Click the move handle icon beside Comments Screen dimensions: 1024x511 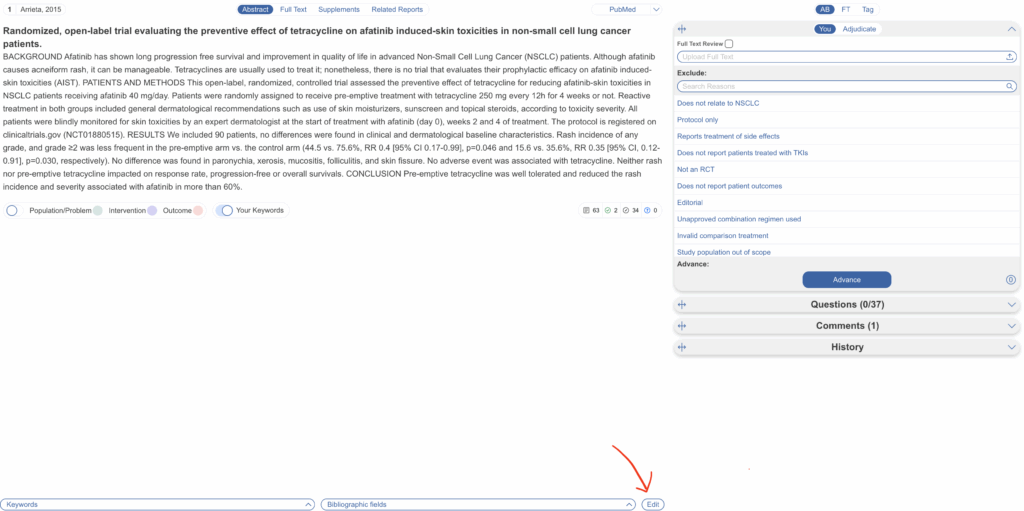682,326
